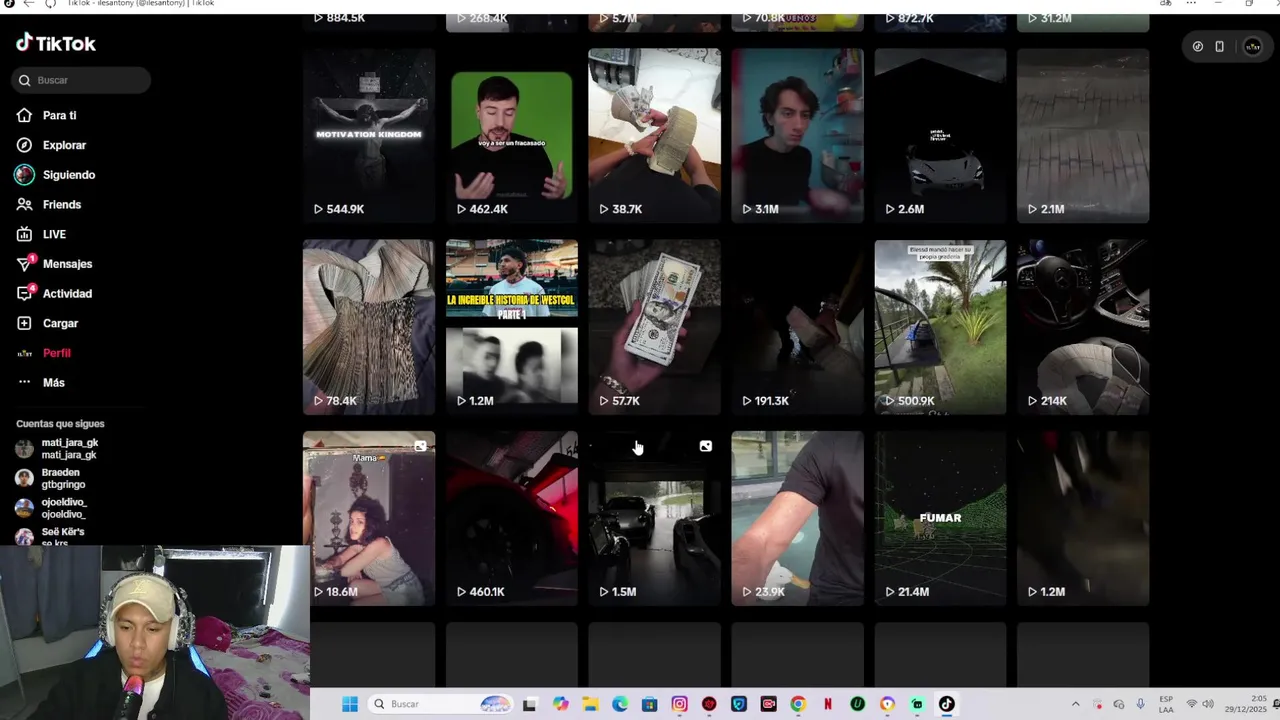The width and height of the screenshot is (1280, 720).
Task: Click the coin icon at top right
Action: pos(1198,46)
